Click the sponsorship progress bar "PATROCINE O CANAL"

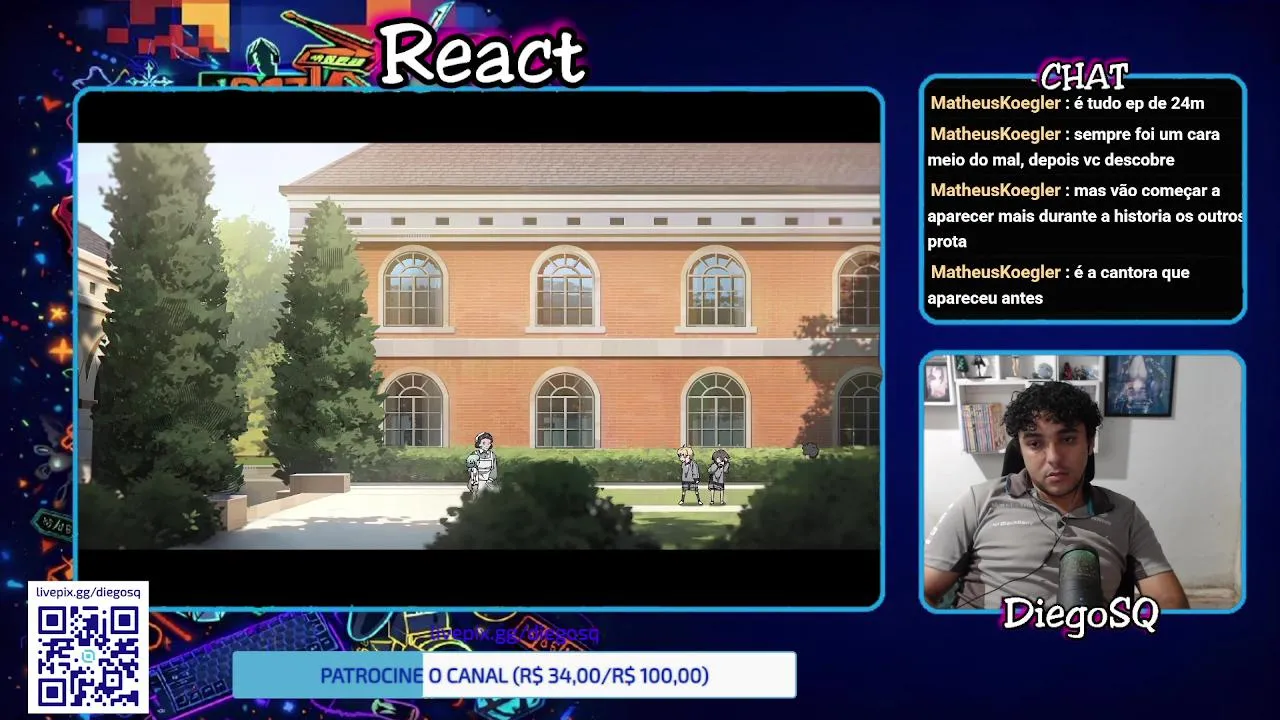pyautogui.click(x=514, y=675)
